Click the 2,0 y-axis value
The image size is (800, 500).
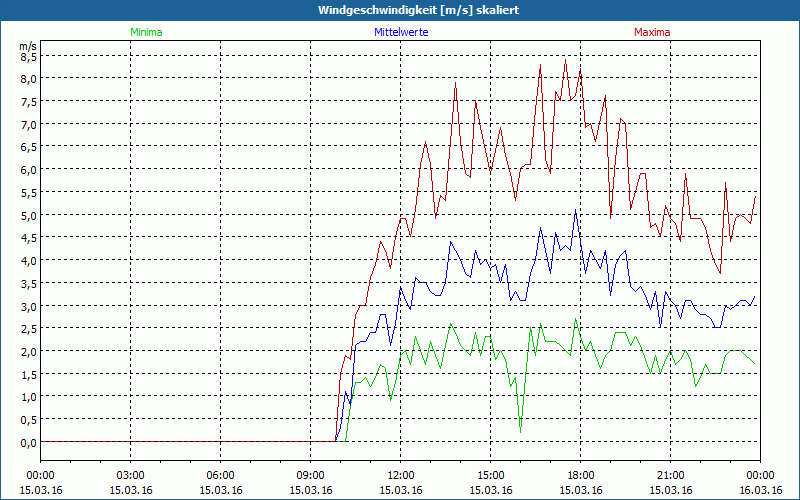29,352
